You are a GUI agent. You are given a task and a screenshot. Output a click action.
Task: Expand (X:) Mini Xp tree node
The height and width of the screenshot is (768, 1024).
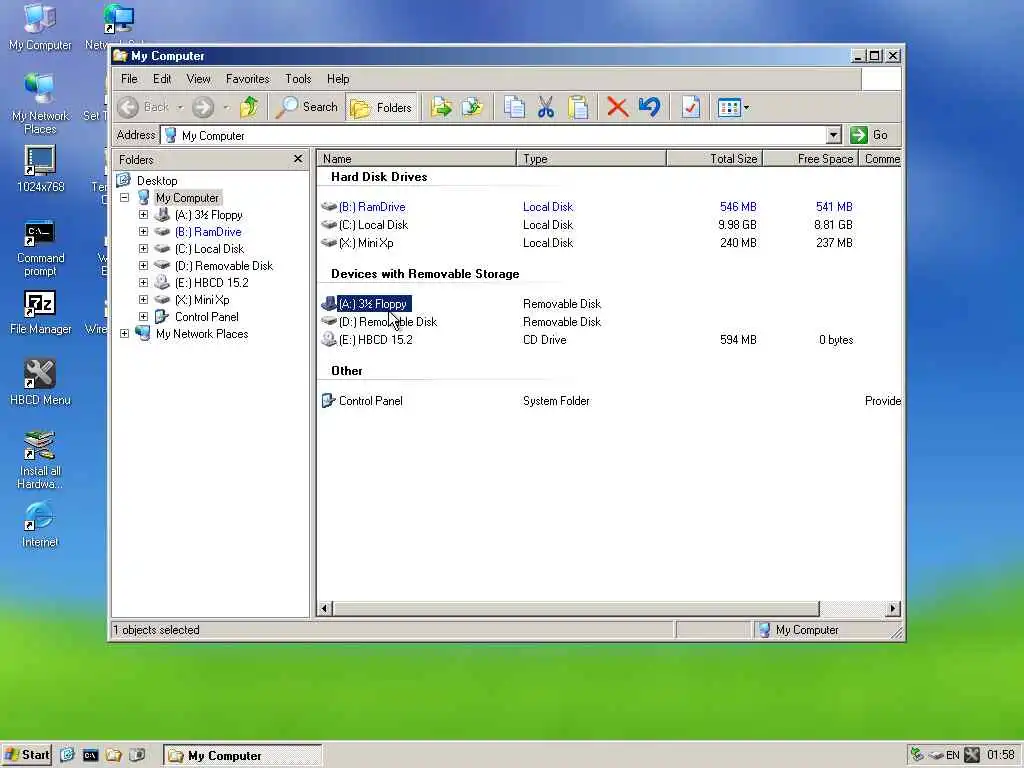pyautogui.click(x=143, y=299)
